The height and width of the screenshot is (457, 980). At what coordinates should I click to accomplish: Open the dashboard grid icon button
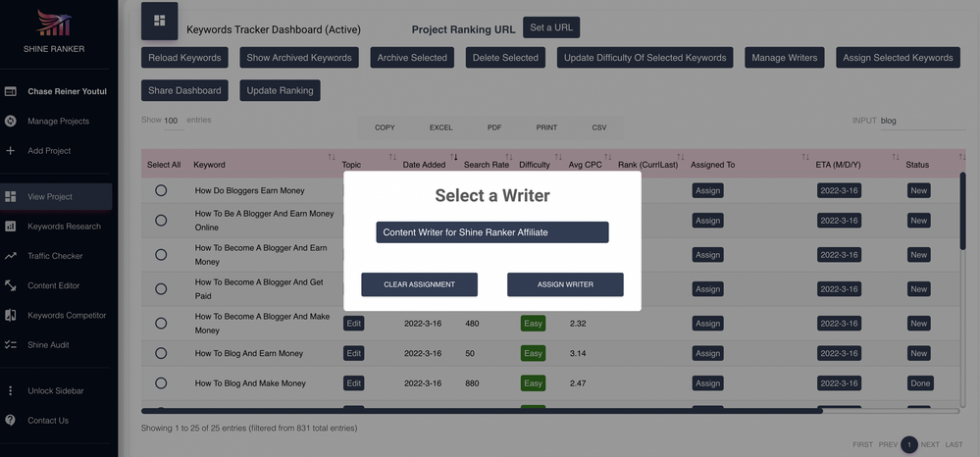click(x=160, y=21)
